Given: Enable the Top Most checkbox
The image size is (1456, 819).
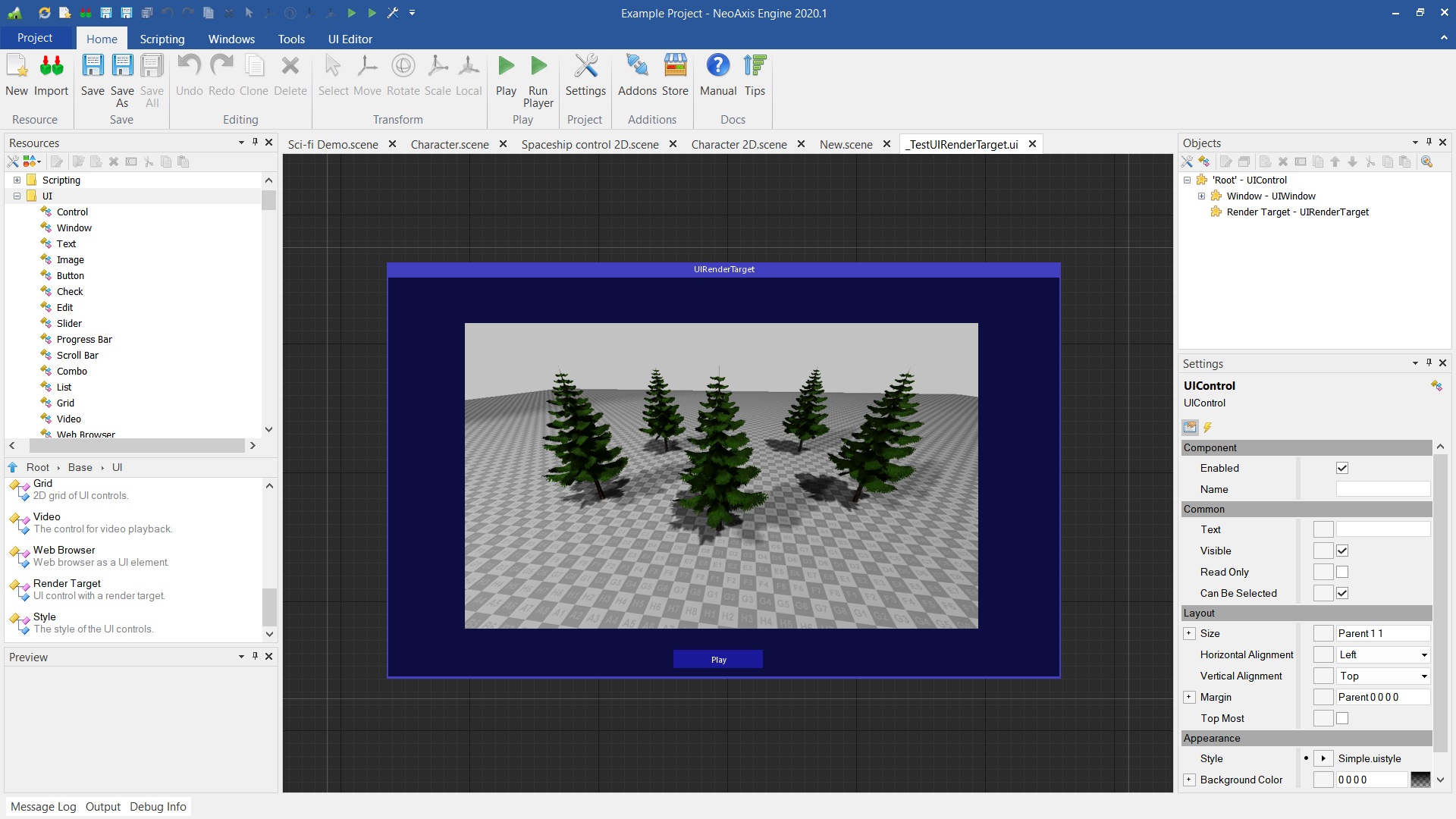Looking at the screenshot, I should pyautogui.click(x=1342, y=718).
